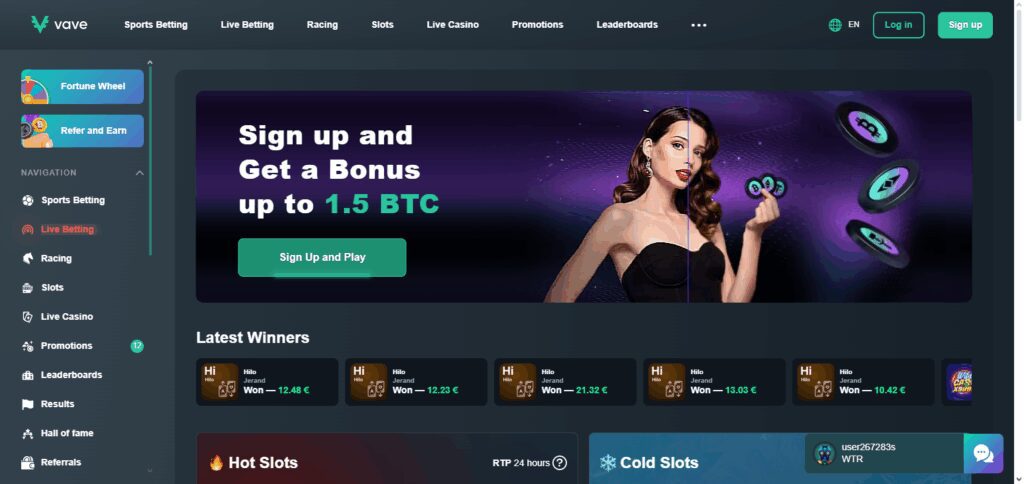Open the live chat bubble icon
Image resolution: width=1024 pixels, height=484 pixels.
pyautogui.click(x=983, y=453)
